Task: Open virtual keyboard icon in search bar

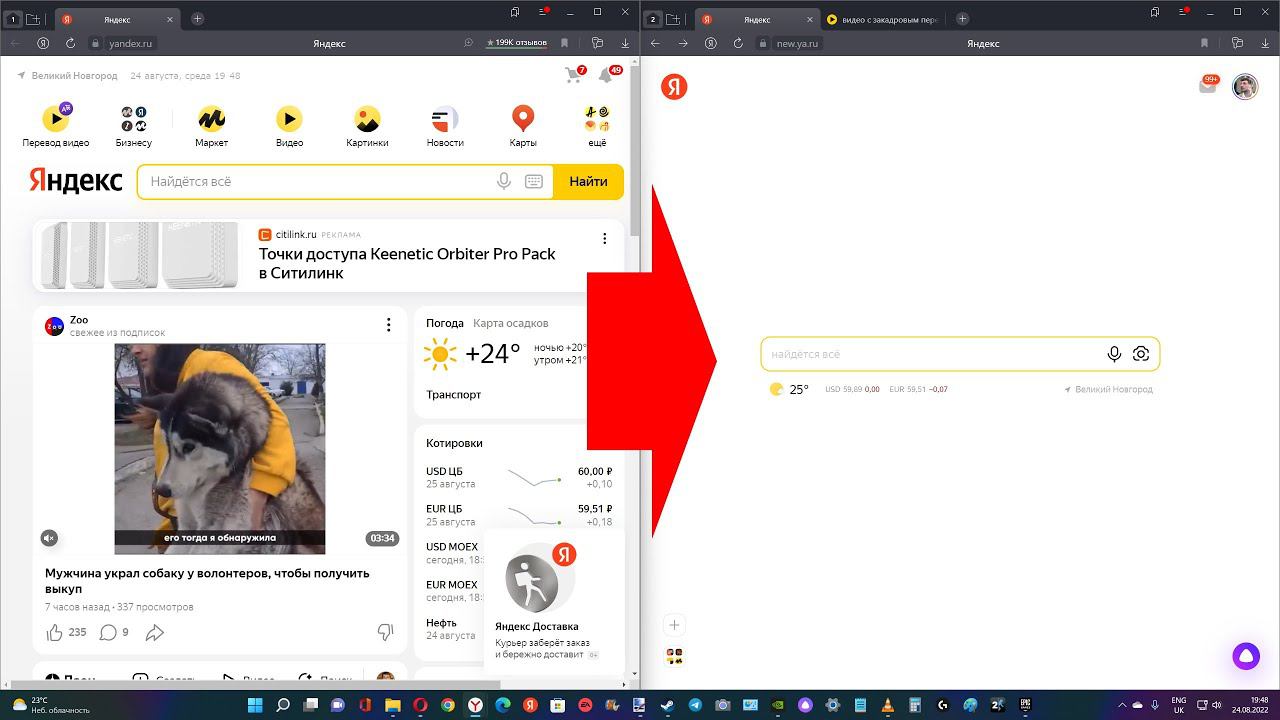Action: tap(534, 181)
